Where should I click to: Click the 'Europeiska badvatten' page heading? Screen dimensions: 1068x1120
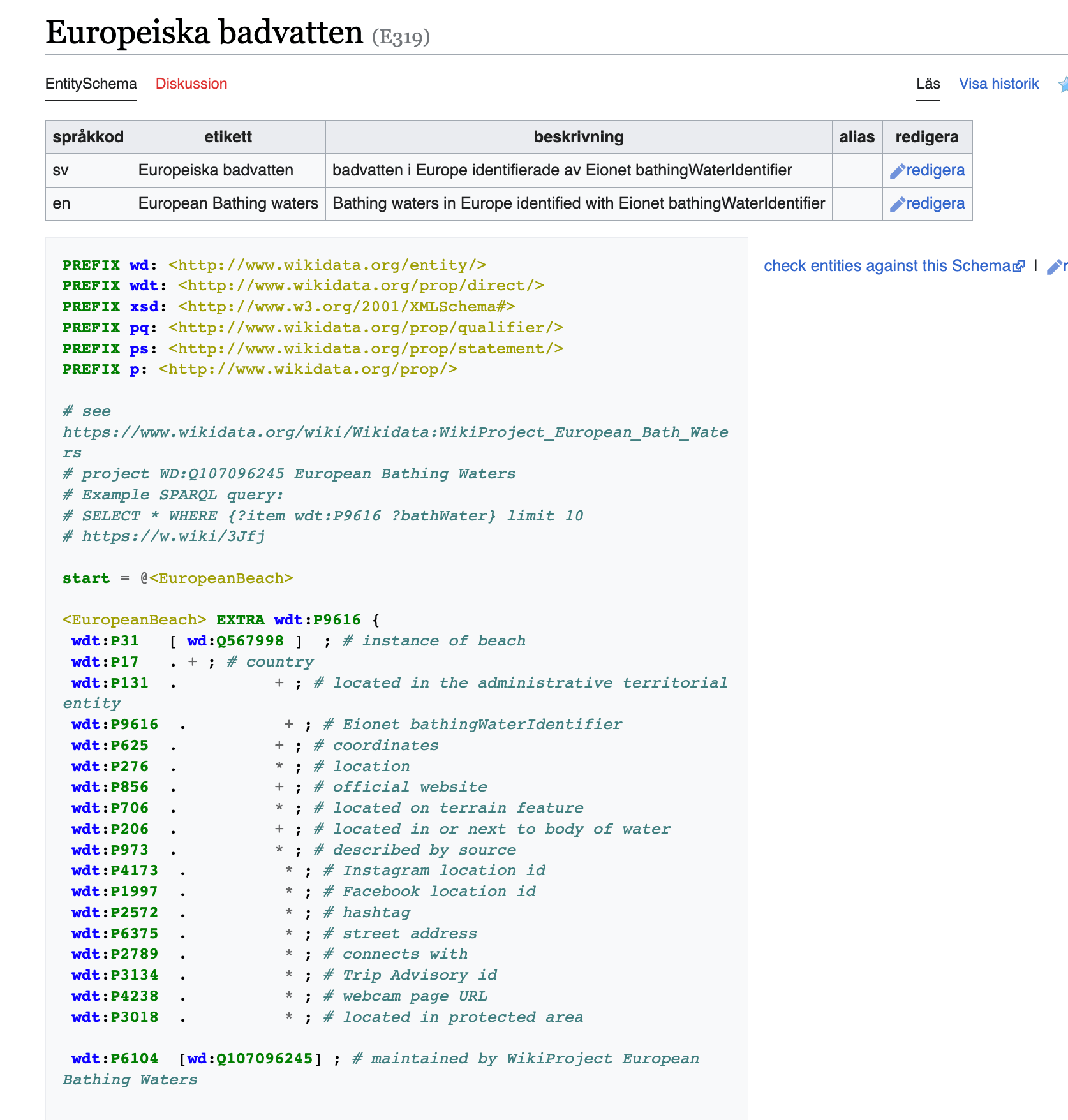tap(204, 32)
